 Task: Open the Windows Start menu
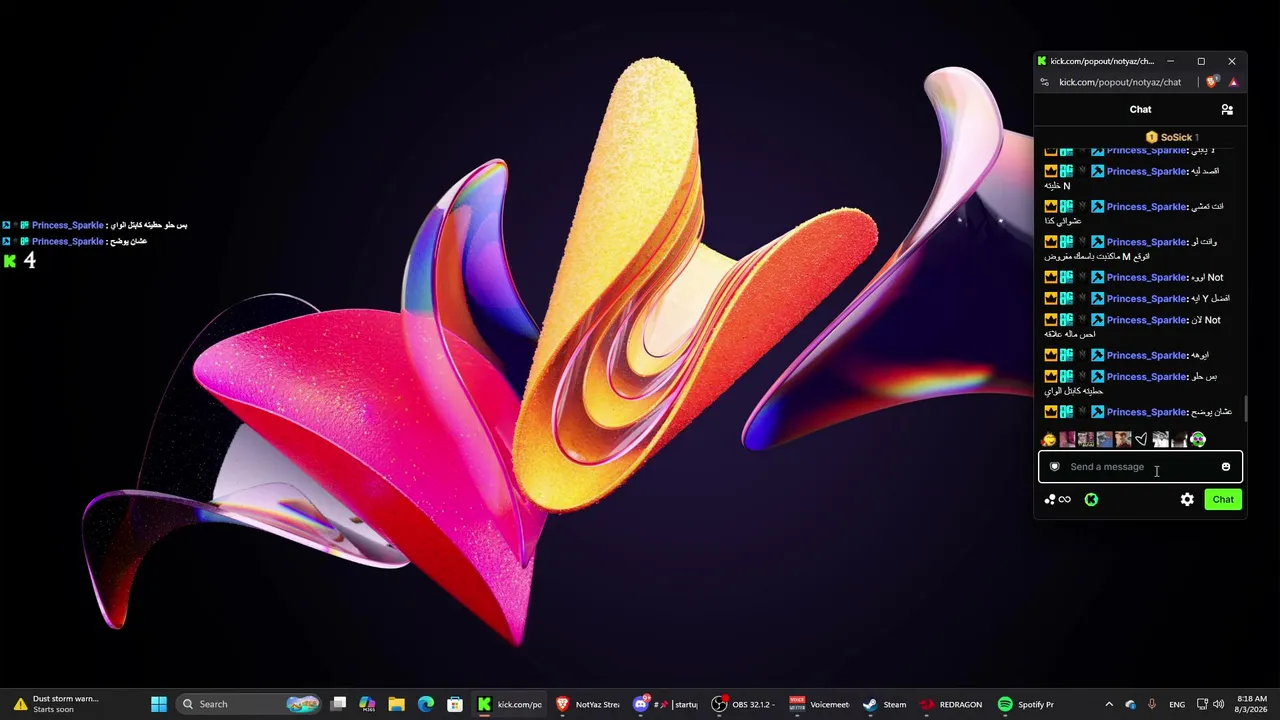(x=158, y=704)
